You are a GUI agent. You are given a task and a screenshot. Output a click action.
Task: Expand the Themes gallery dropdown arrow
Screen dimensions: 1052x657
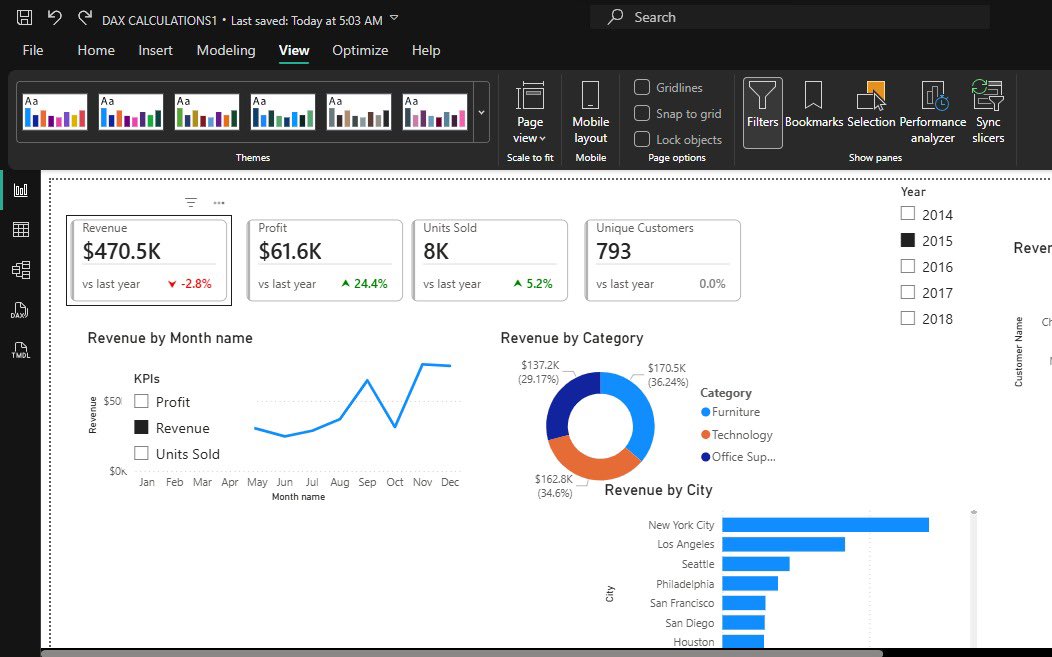(481, 113)
